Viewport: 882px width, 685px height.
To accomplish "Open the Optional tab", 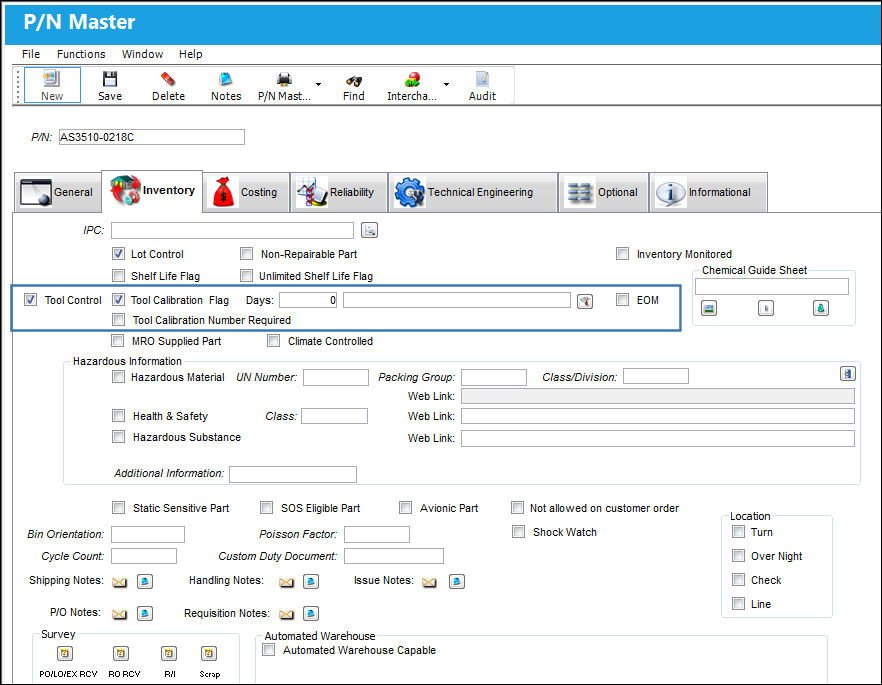I will point(603,192).
